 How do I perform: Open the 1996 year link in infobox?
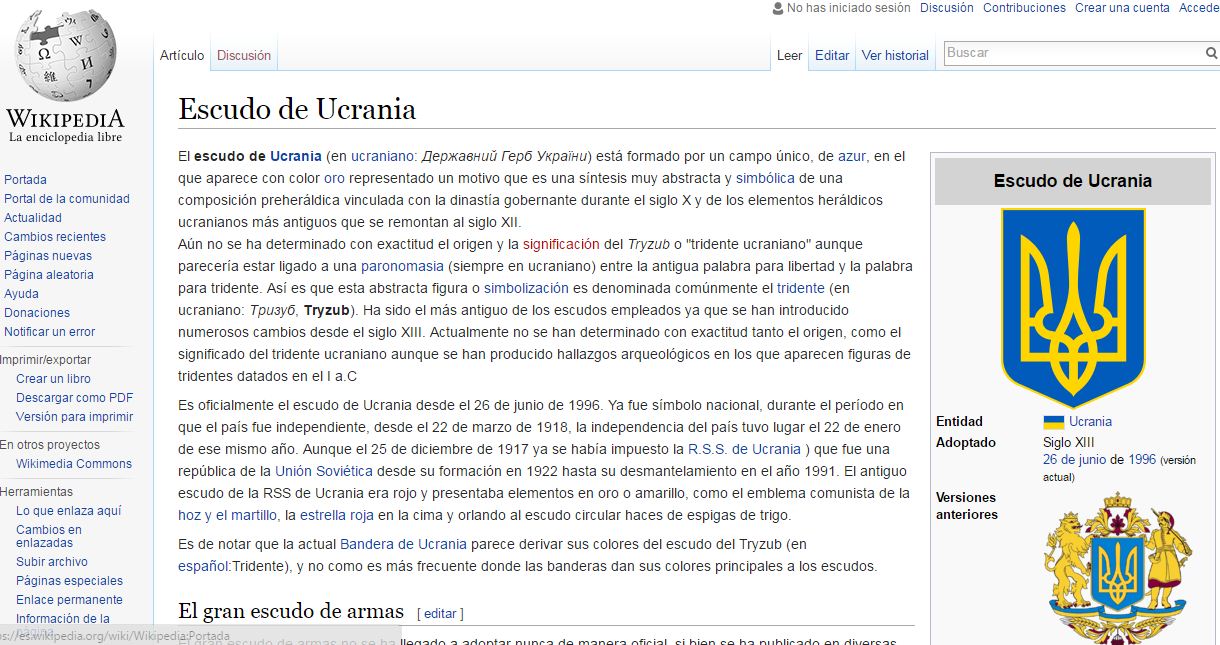click(x=1142, y=460)
